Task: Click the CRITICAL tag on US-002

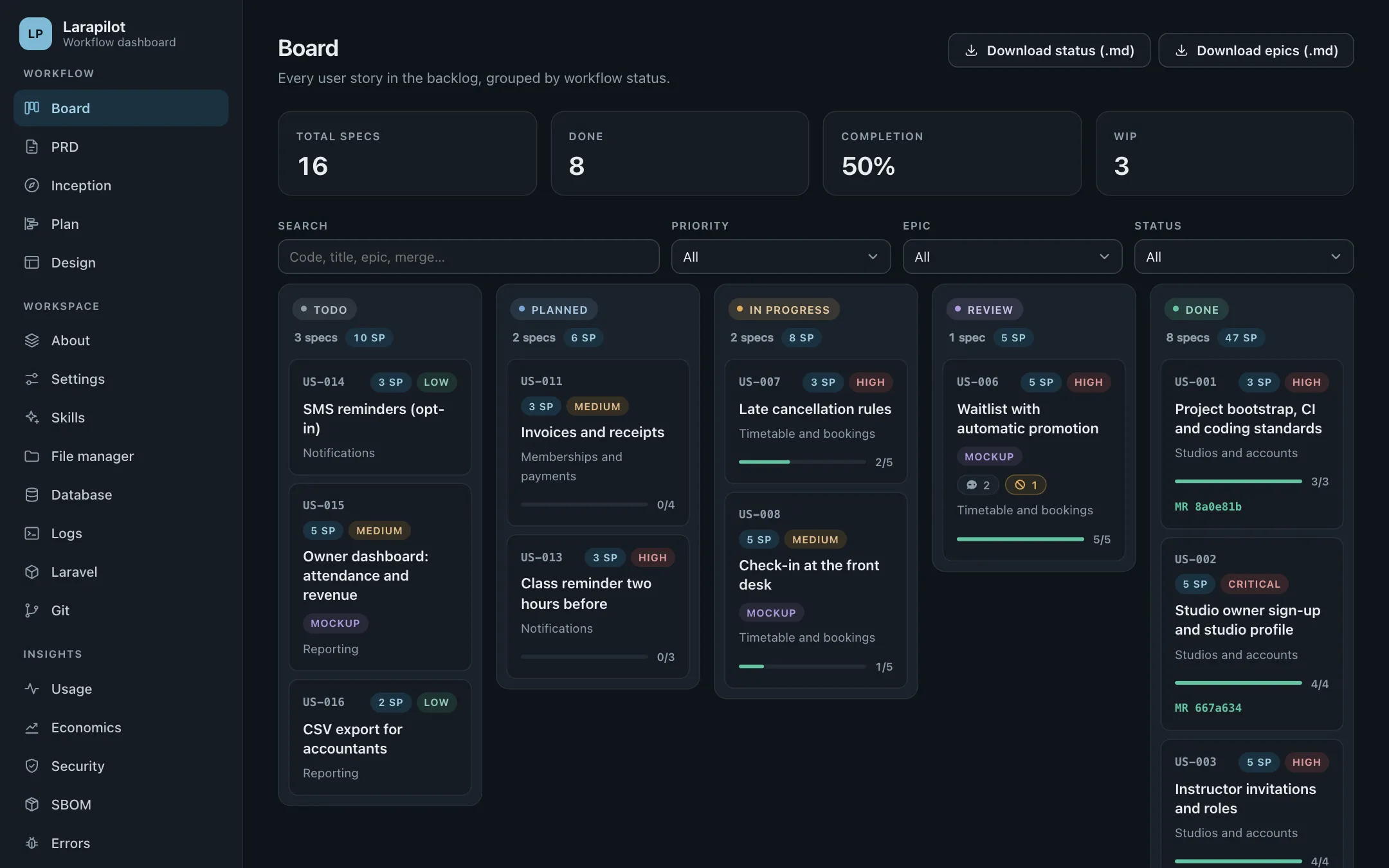Action: (x=1254, y=584)
